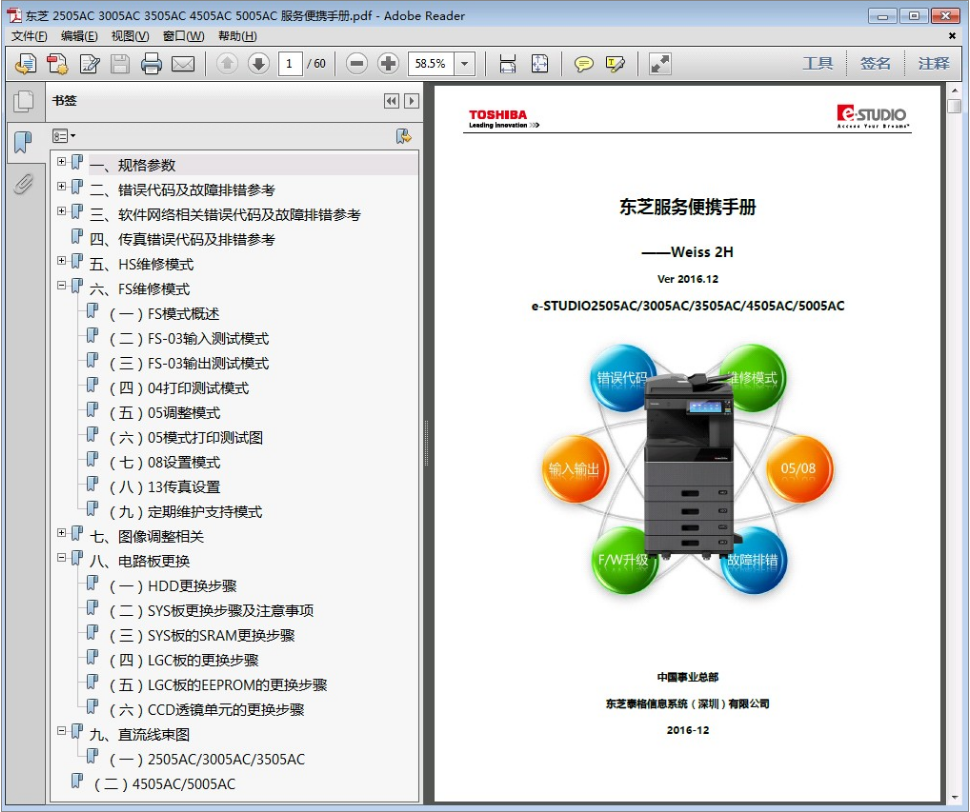Open the attachments paperclip panel
The width and height of the screenshot is (970, 812).
(x=24, y=184)
